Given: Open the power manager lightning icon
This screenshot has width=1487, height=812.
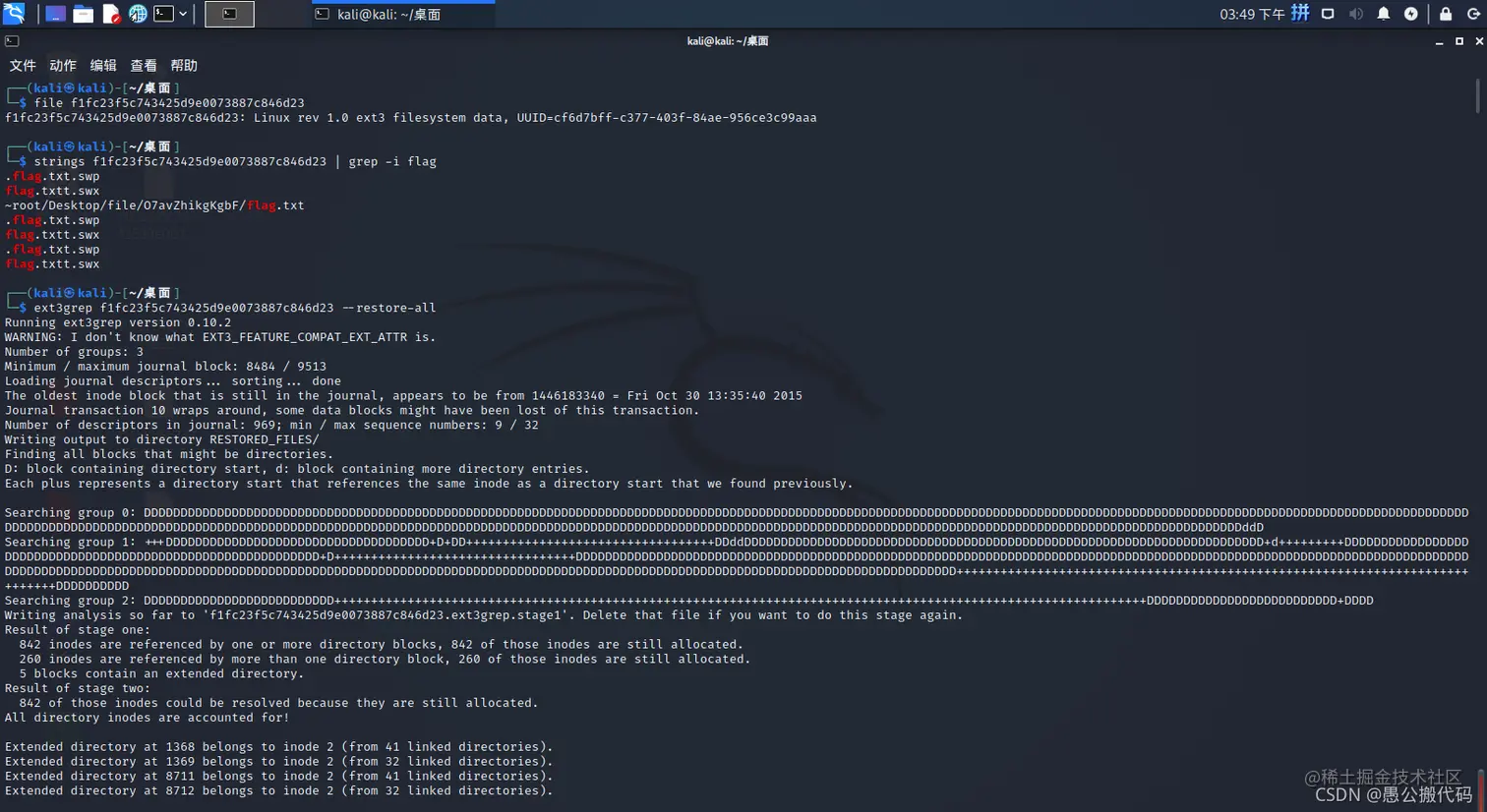Looking at the screenshot, I should click(1411, 14).
